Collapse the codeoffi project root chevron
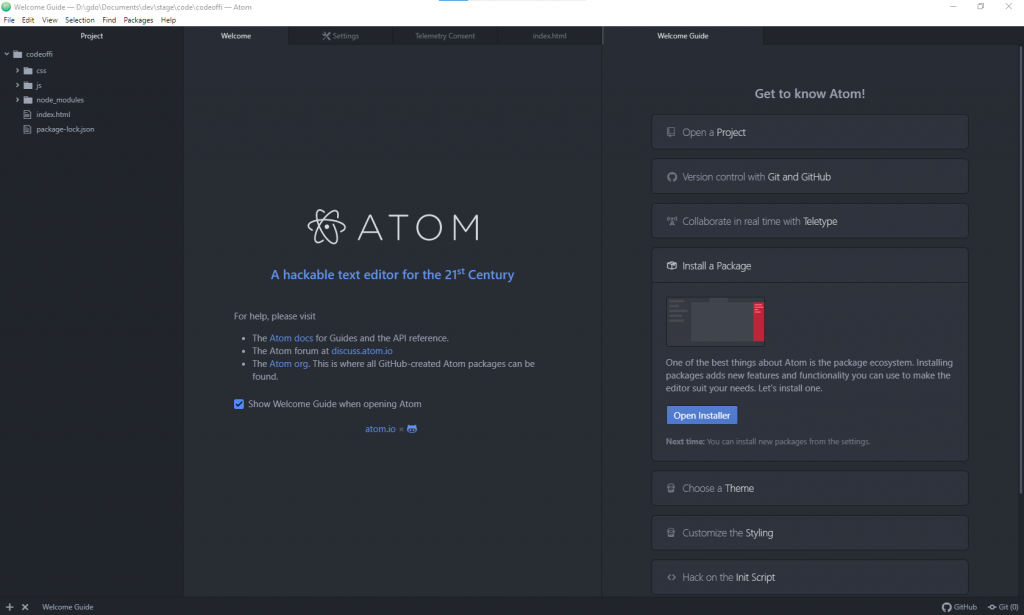 point(7,54)
